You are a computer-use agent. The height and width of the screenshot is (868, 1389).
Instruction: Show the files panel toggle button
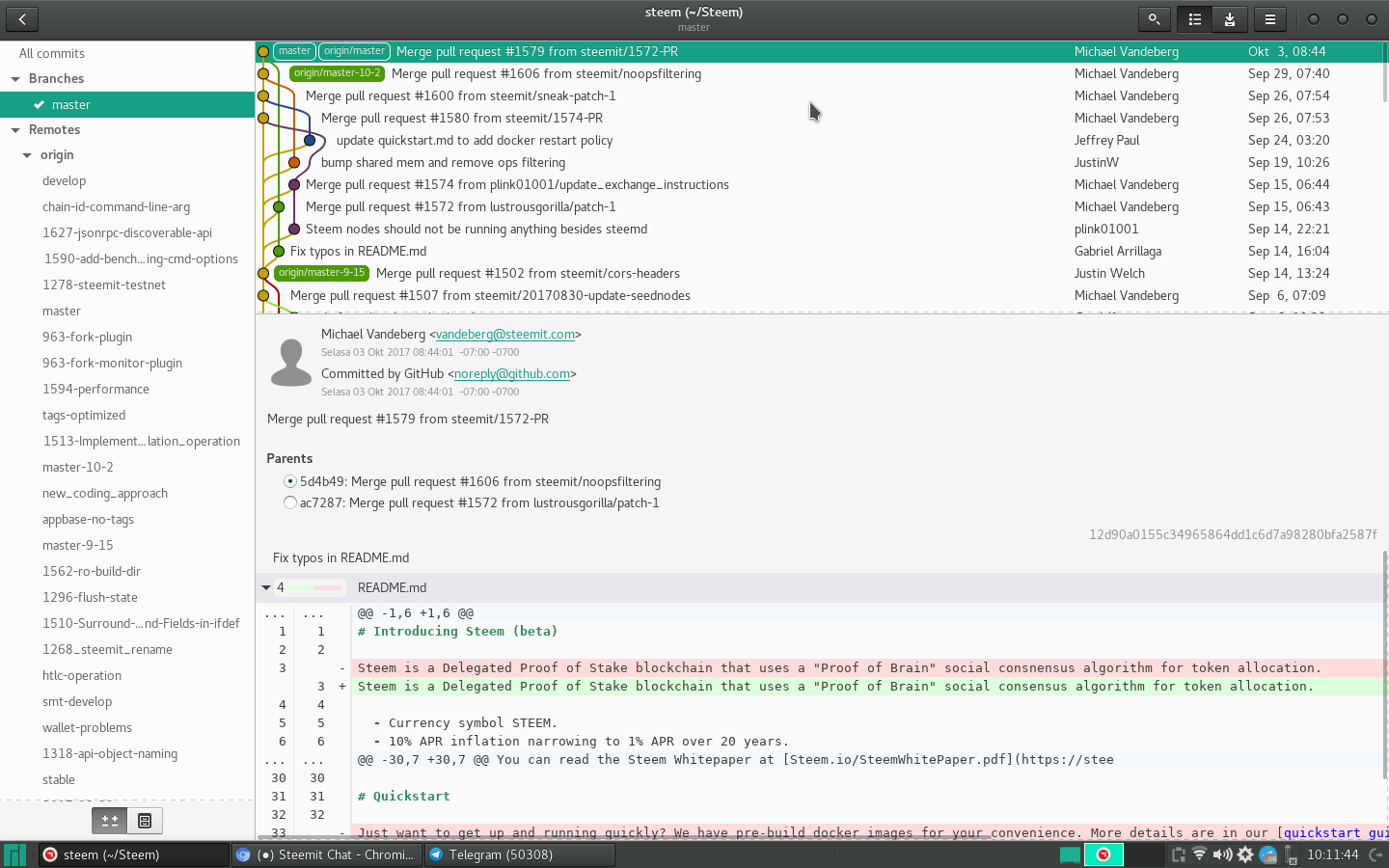145,821
